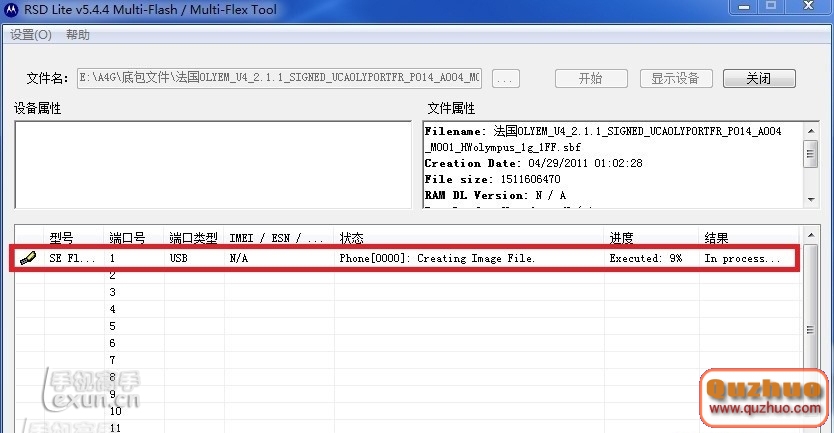Click the 'Creation Date' line in file properties
The height and width of the screenshot is (433, 834).
[x=533, y=163]
